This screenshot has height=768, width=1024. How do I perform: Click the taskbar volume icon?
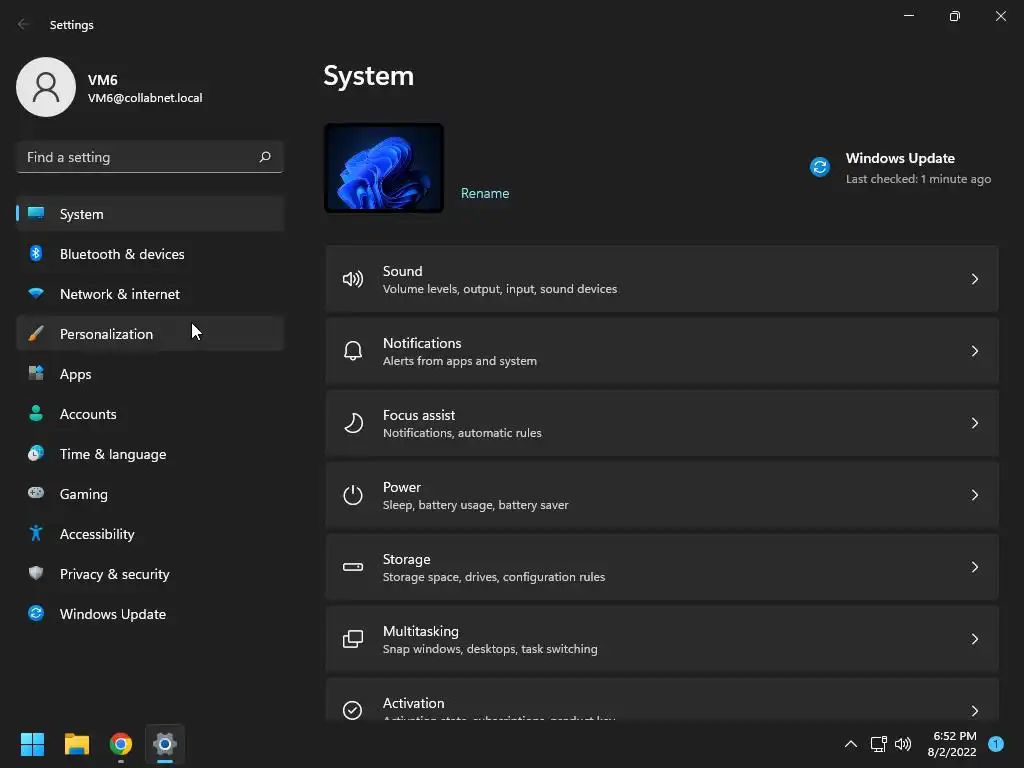(903, 744)
